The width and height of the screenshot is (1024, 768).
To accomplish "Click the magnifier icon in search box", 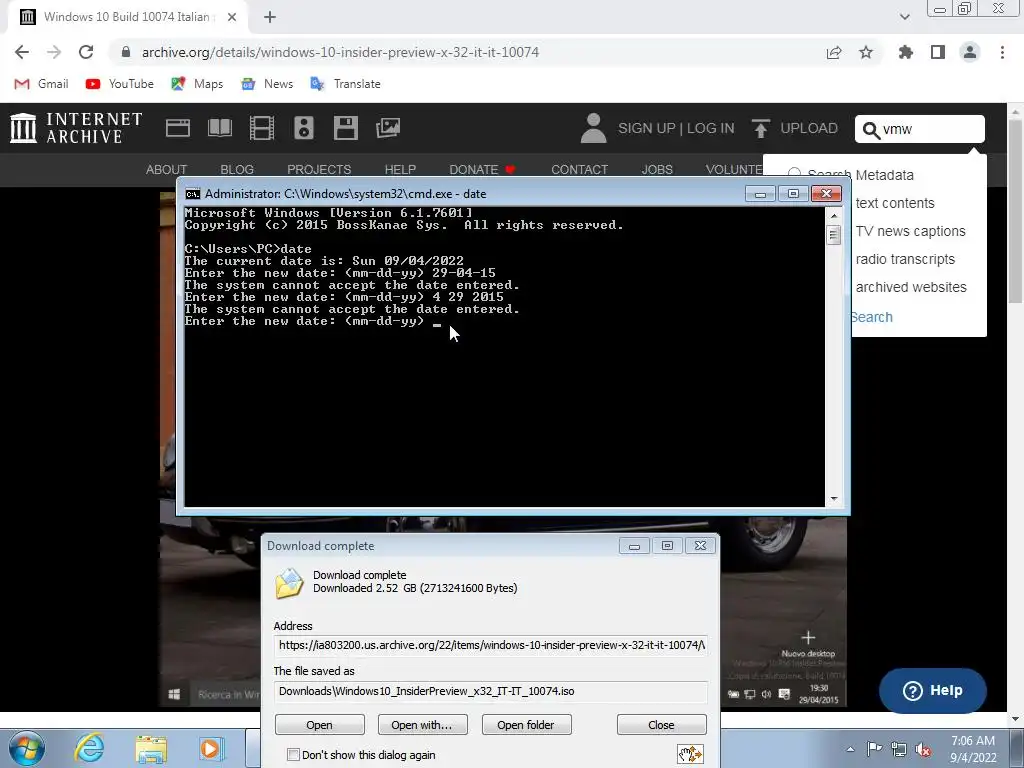I will pos(871,130).
